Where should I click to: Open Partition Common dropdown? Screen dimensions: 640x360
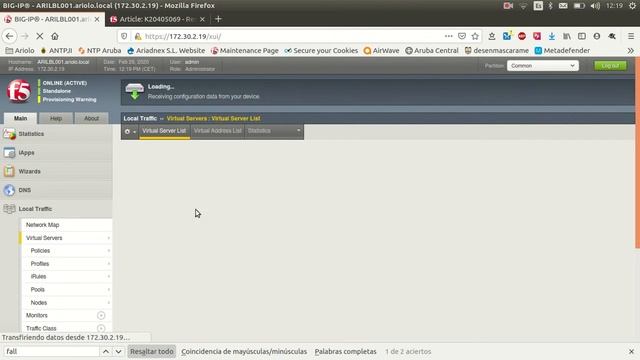pos(542,66)
